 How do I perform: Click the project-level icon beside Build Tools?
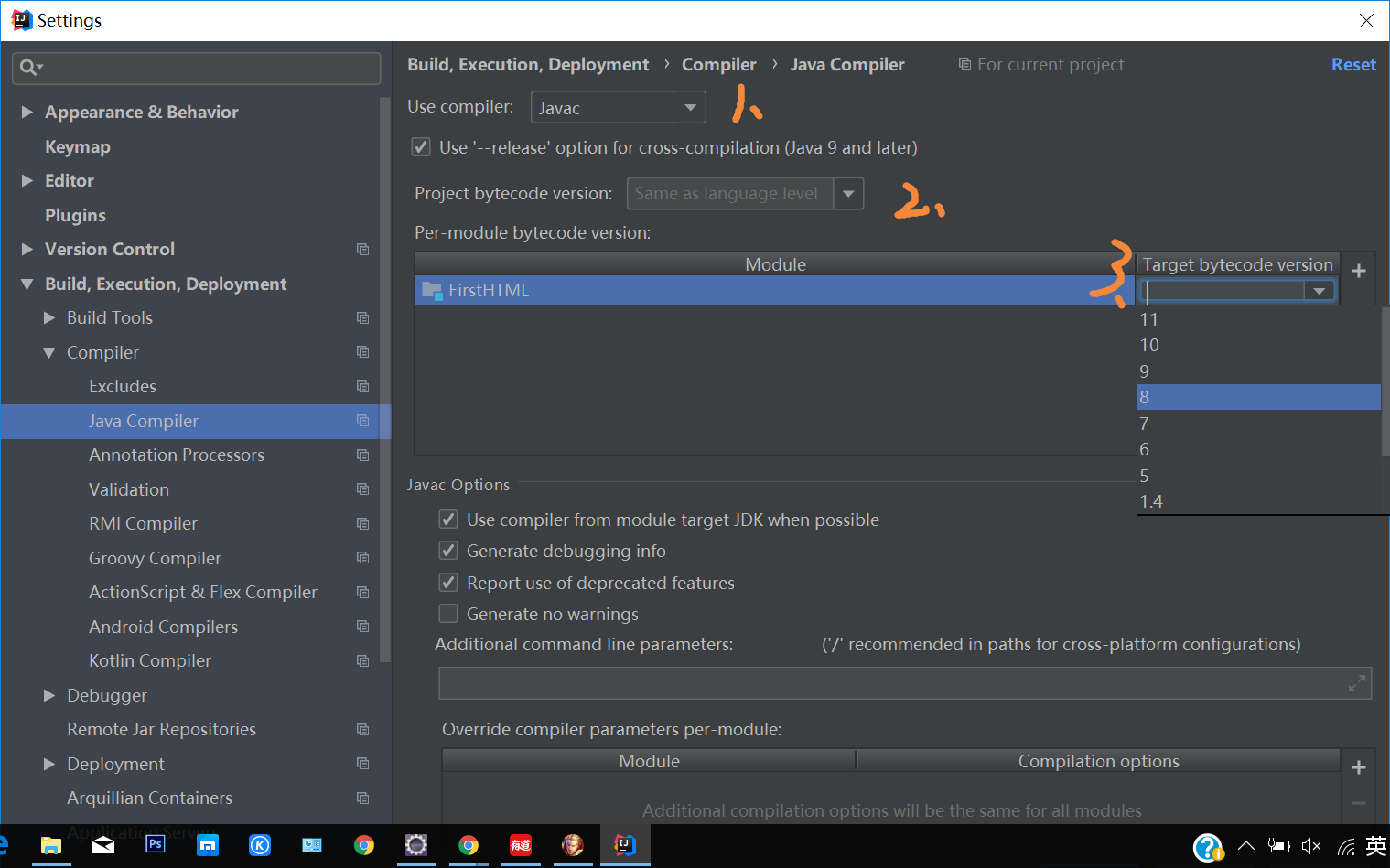[362, 317]
